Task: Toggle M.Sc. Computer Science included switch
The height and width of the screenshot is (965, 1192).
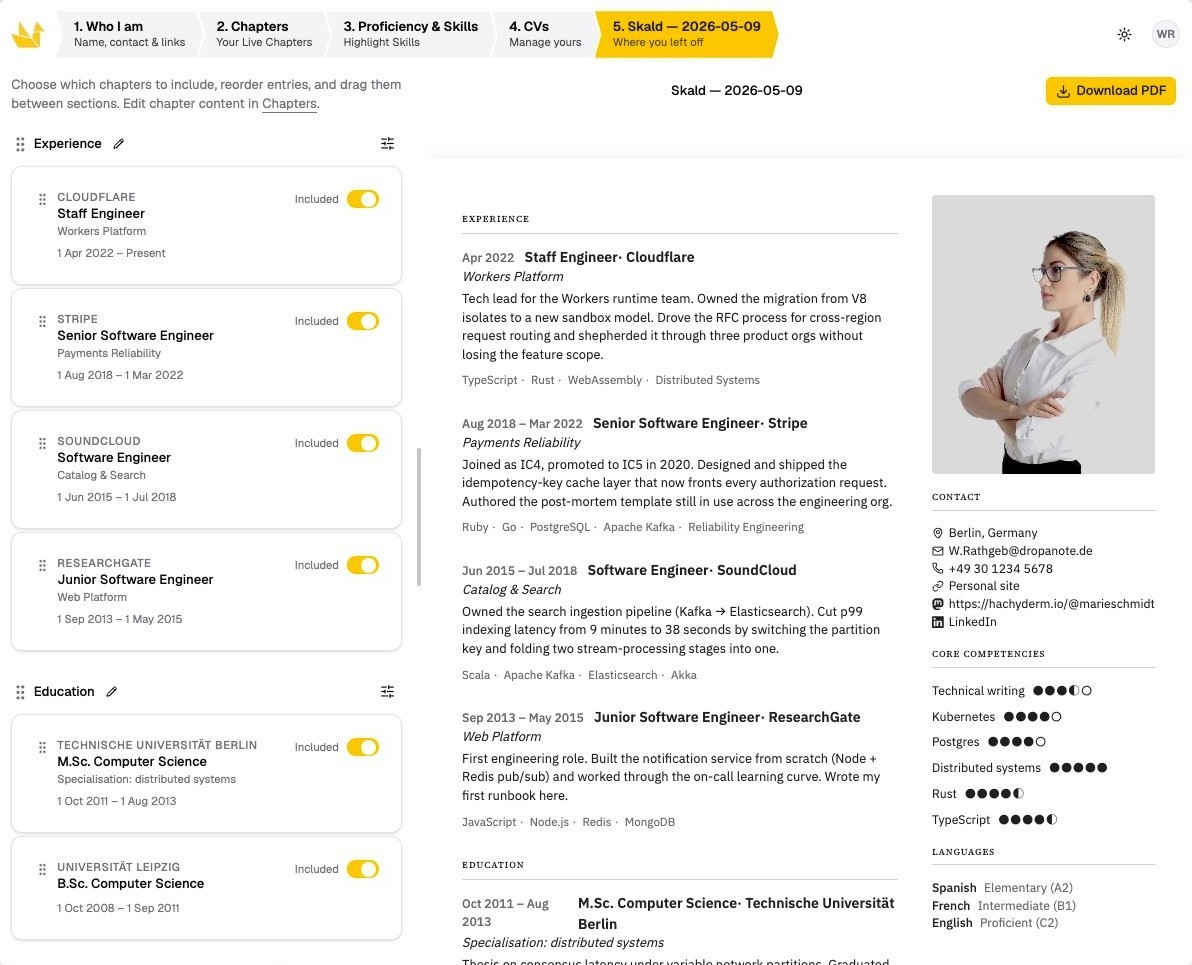Action: pos(363,747)
